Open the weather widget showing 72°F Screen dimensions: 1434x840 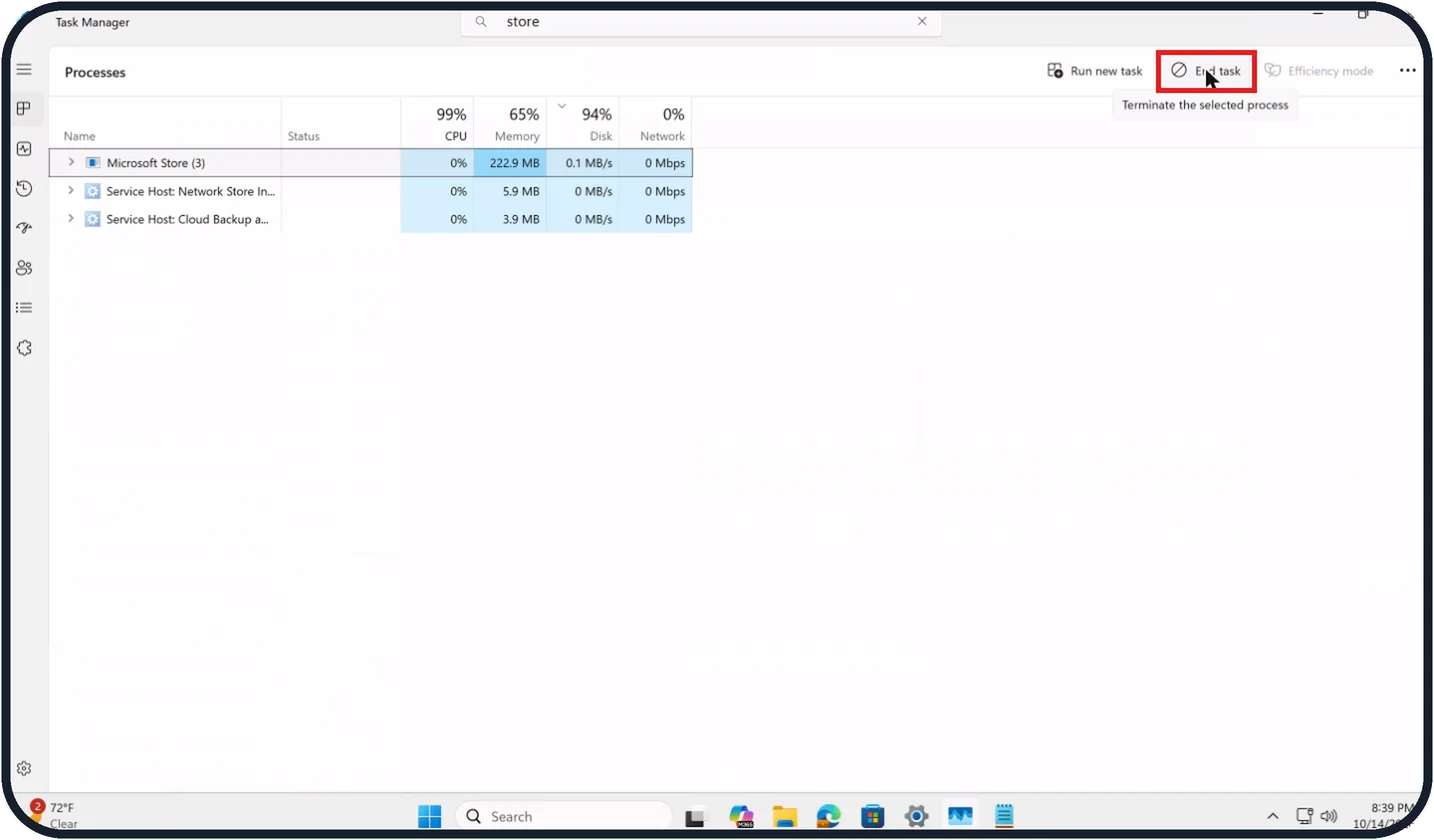pyautogui.click(x=55, y=815)
